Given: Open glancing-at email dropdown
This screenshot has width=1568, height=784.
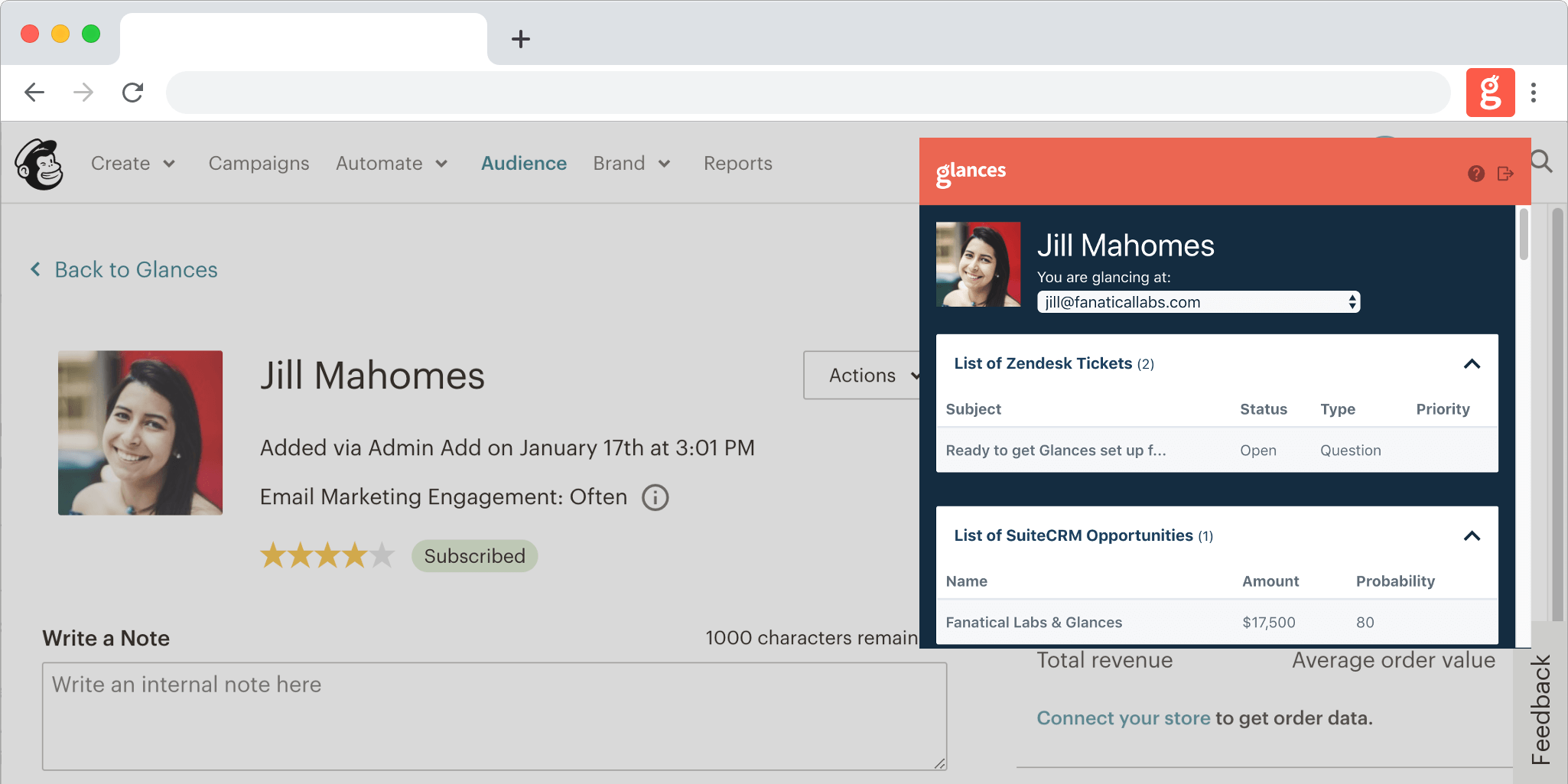Looking at the screenshot, I should 1199,302.
